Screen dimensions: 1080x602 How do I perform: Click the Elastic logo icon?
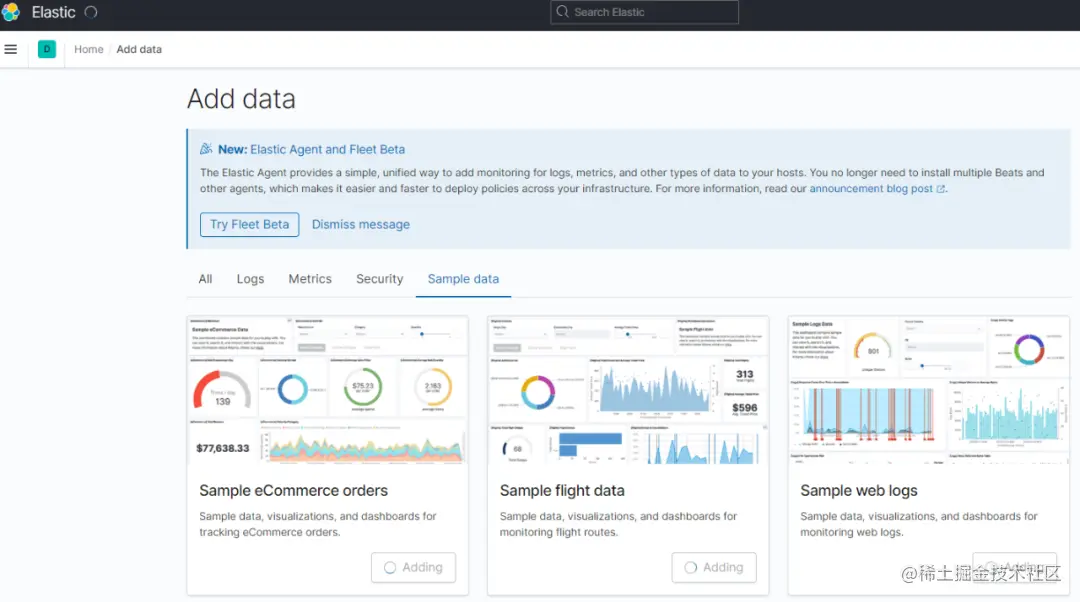(11, 12)
